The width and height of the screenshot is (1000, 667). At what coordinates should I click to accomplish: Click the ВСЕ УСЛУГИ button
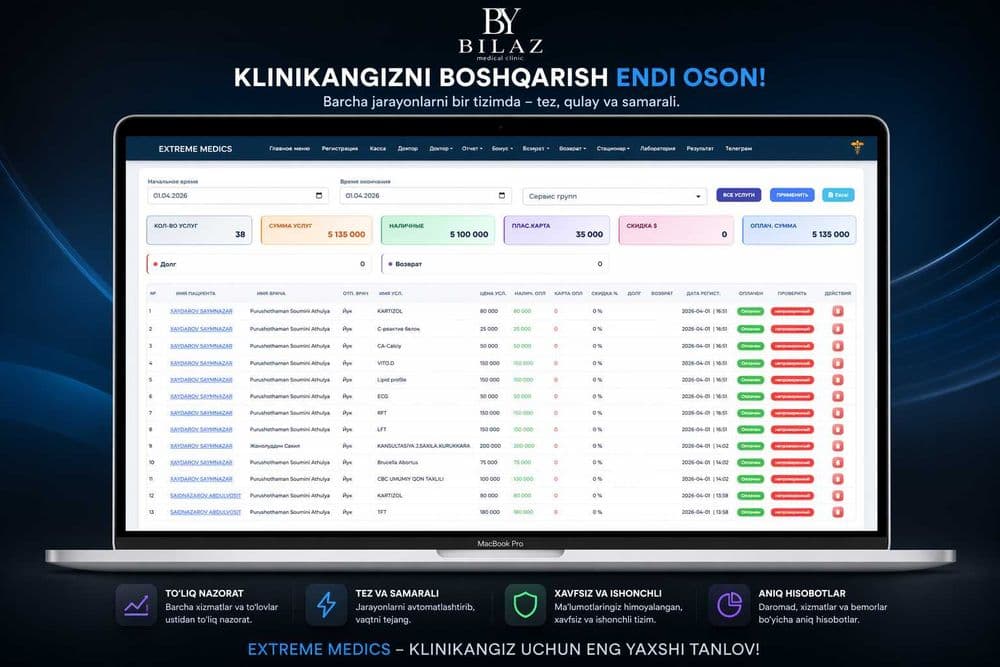pos(739,195)
